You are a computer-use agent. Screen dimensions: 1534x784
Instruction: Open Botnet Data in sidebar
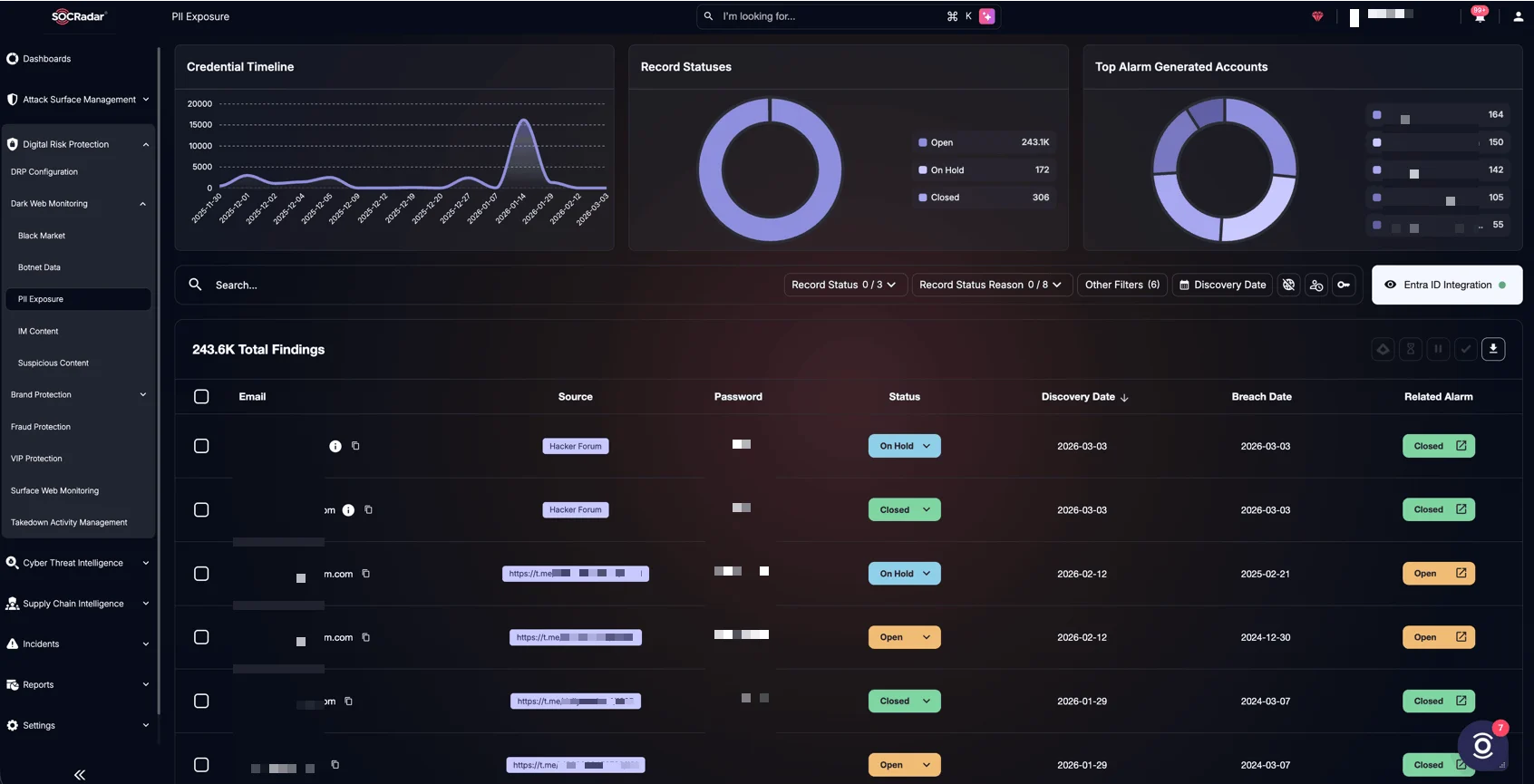tap(39, 267)
